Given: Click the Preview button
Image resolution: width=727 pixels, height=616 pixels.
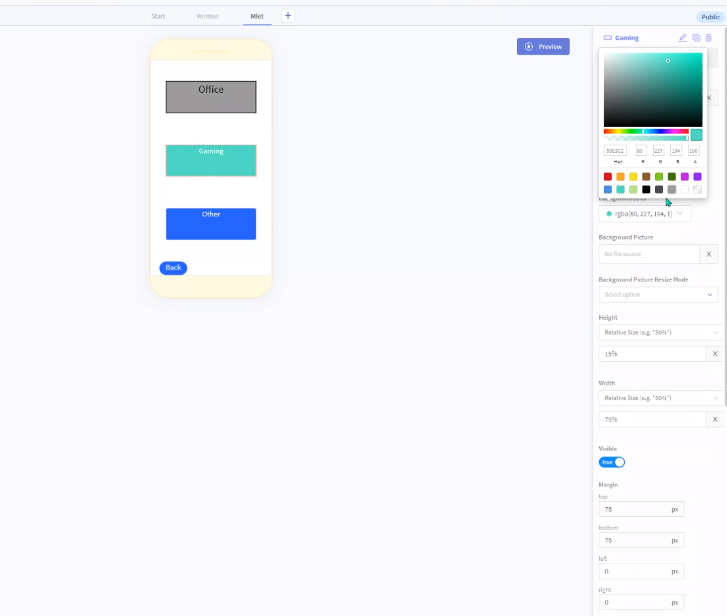Looking at the screenshot, I should (x=543, y=46).
